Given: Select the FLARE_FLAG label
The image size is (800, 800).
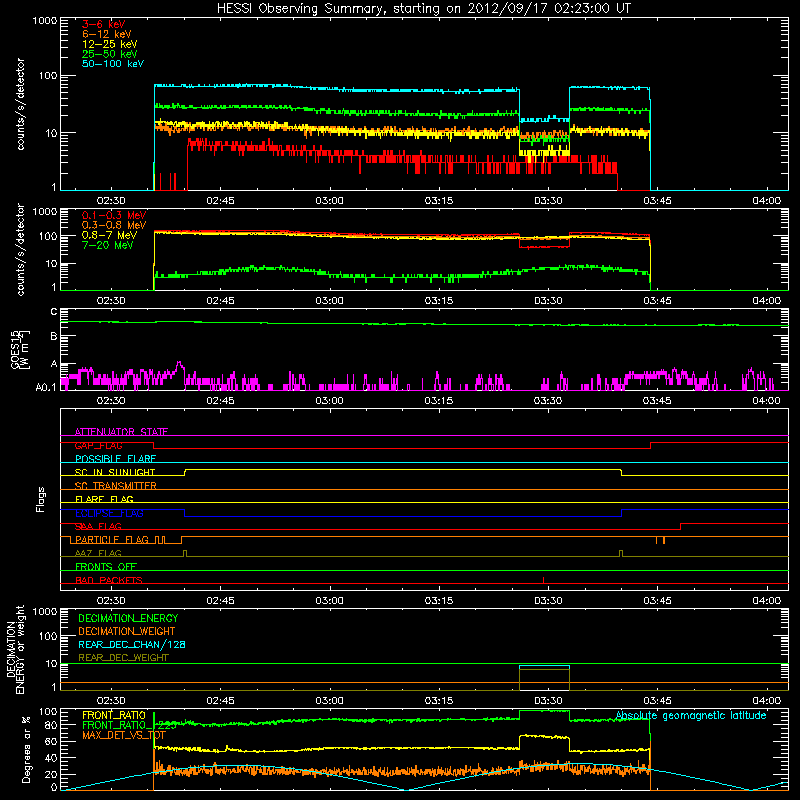Looking at the screenshot, I should coord(104,499).
